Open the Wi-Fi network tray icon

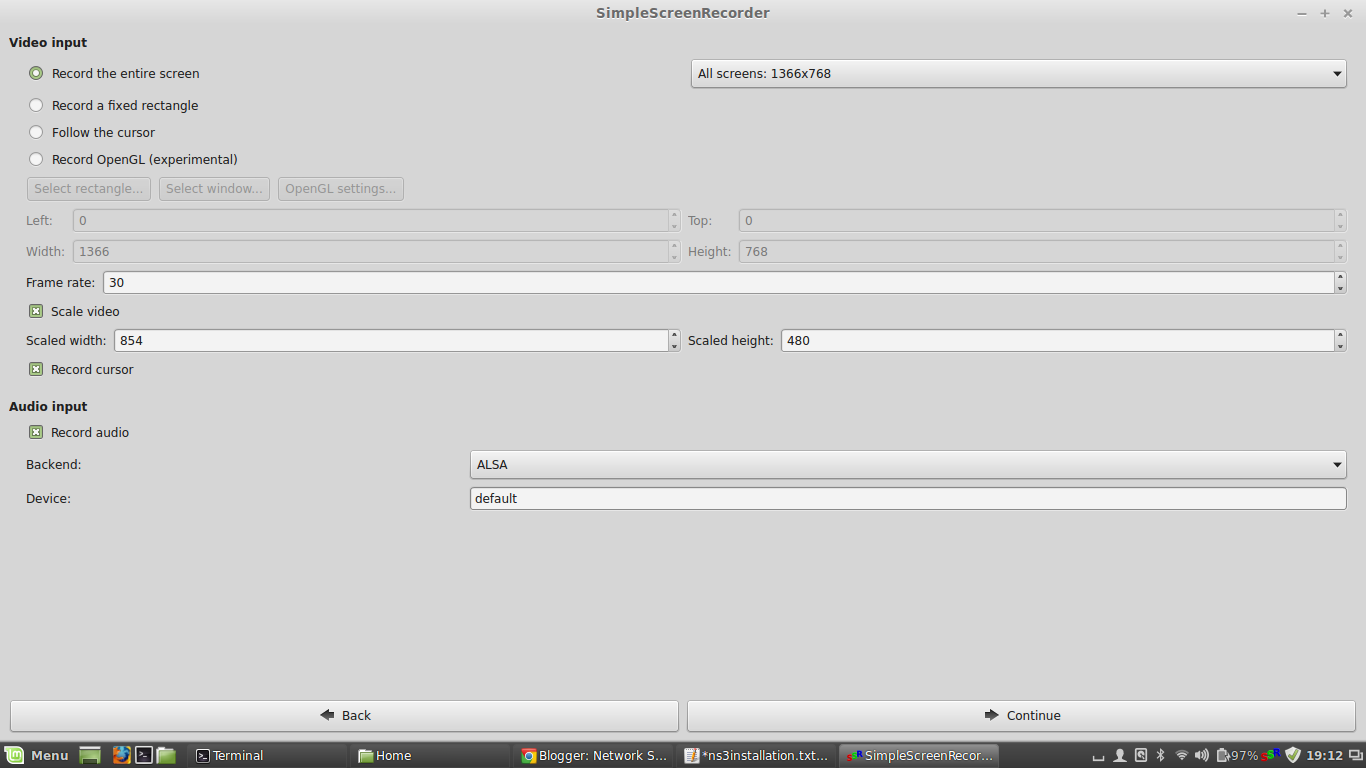pyautogui.click(x=1182, y=755)
